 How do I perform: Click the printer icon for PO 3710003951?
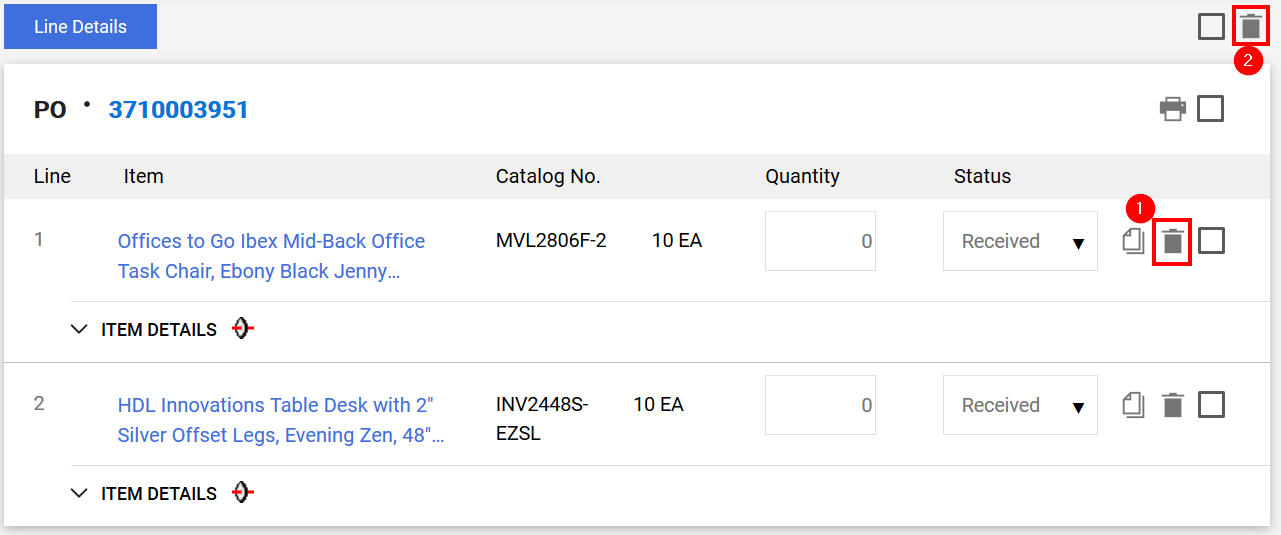coord(1173,108)
